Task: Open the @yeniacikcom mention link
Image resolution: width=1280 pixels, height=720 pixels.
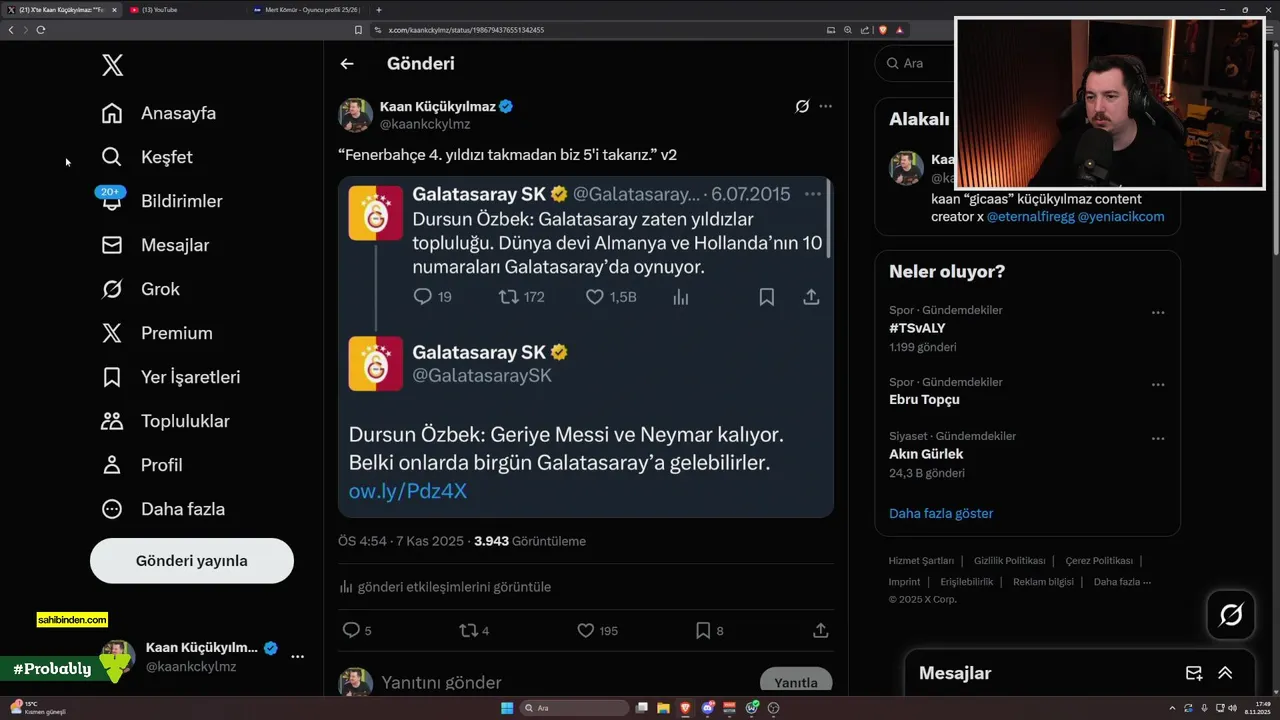Action: [x=1121, y=216]
